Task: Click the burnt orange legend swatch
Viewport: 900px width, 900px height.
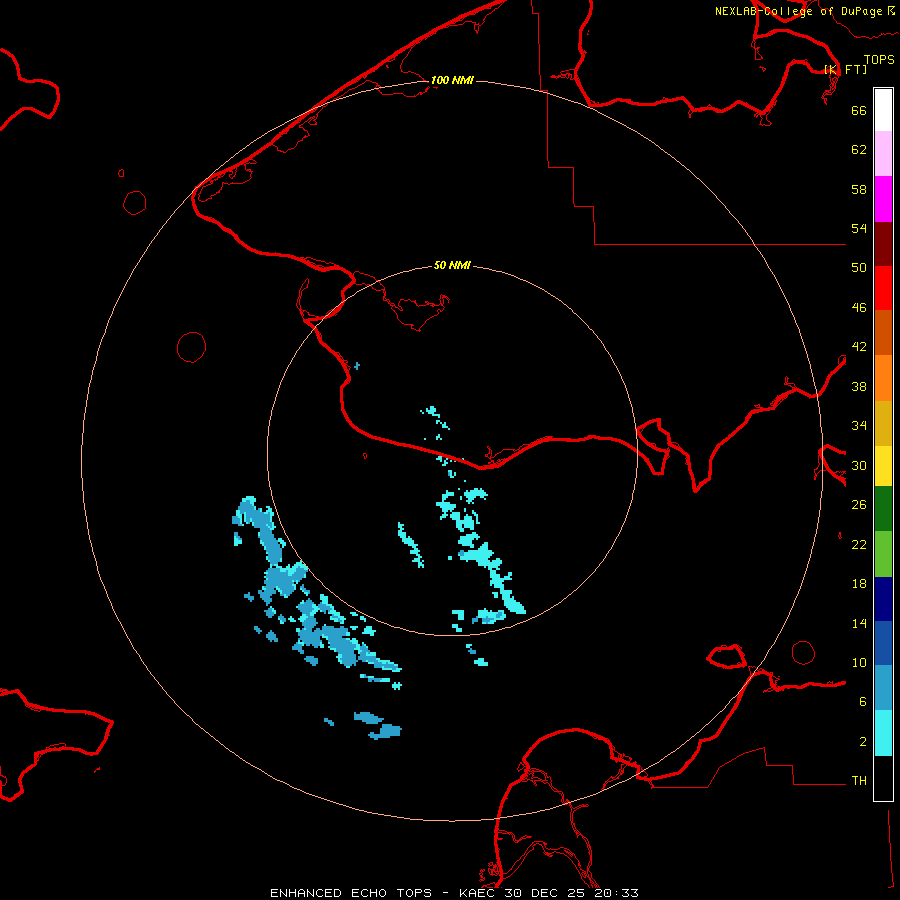Action: pyautogui.click(x=883, y=332)
